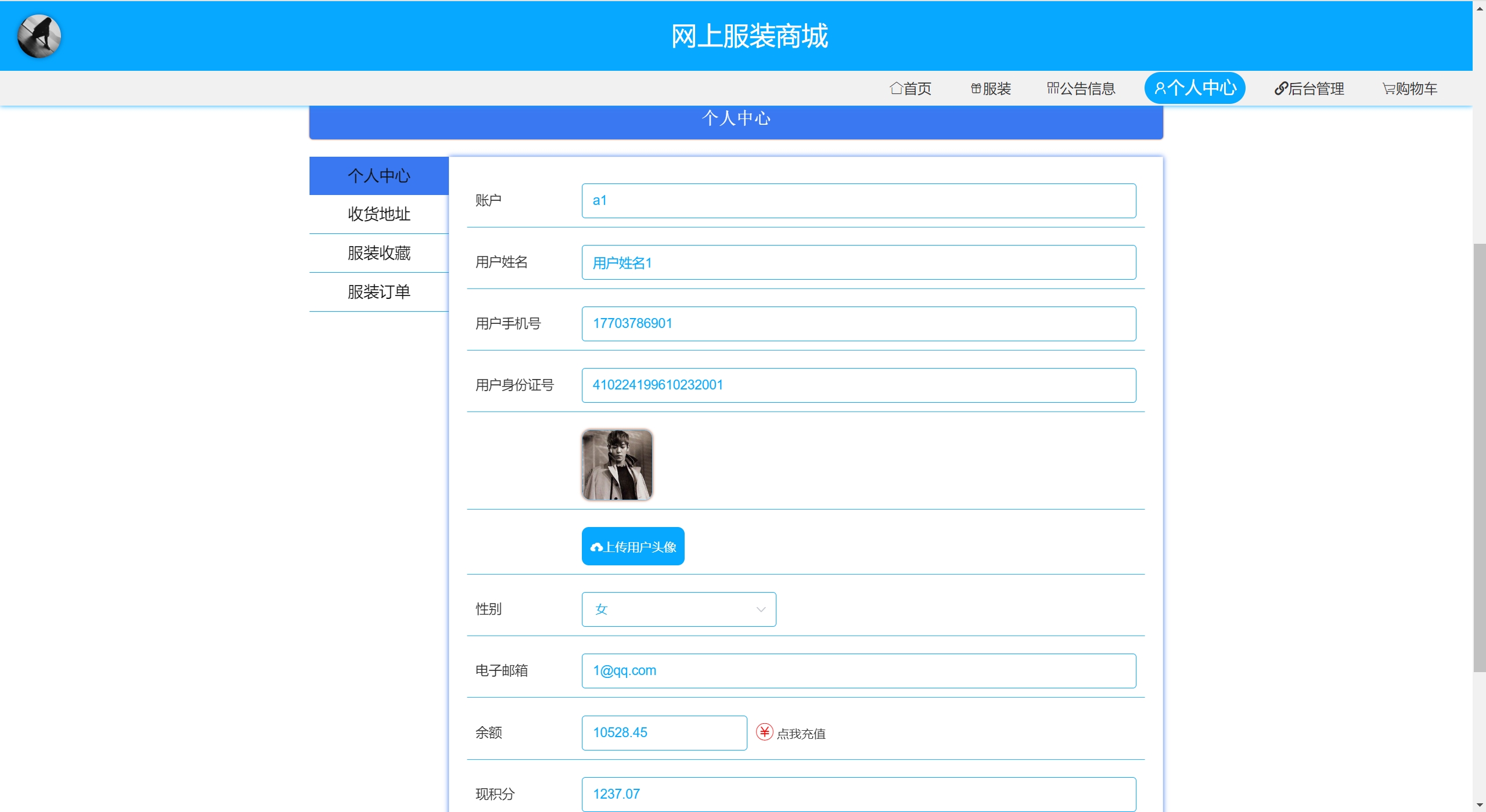Click the 用户手机号 phone input field
Screen dimensions: 1486x812
tap(858, 323)
